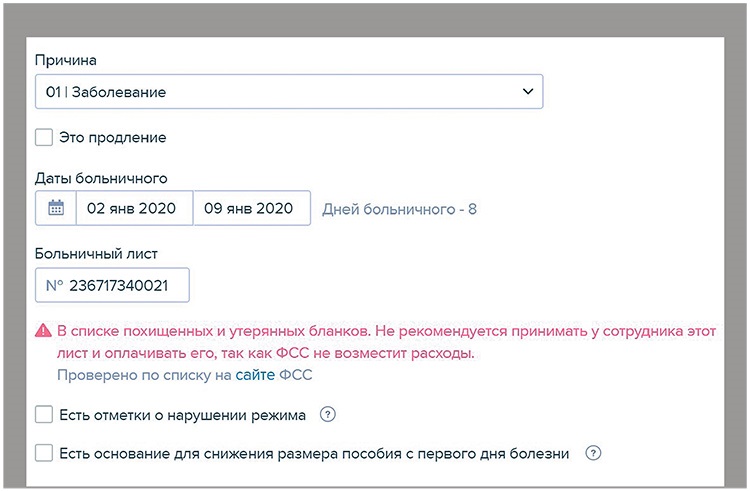Open the calendar picker icon for sick leave dates

click(56, 209)
